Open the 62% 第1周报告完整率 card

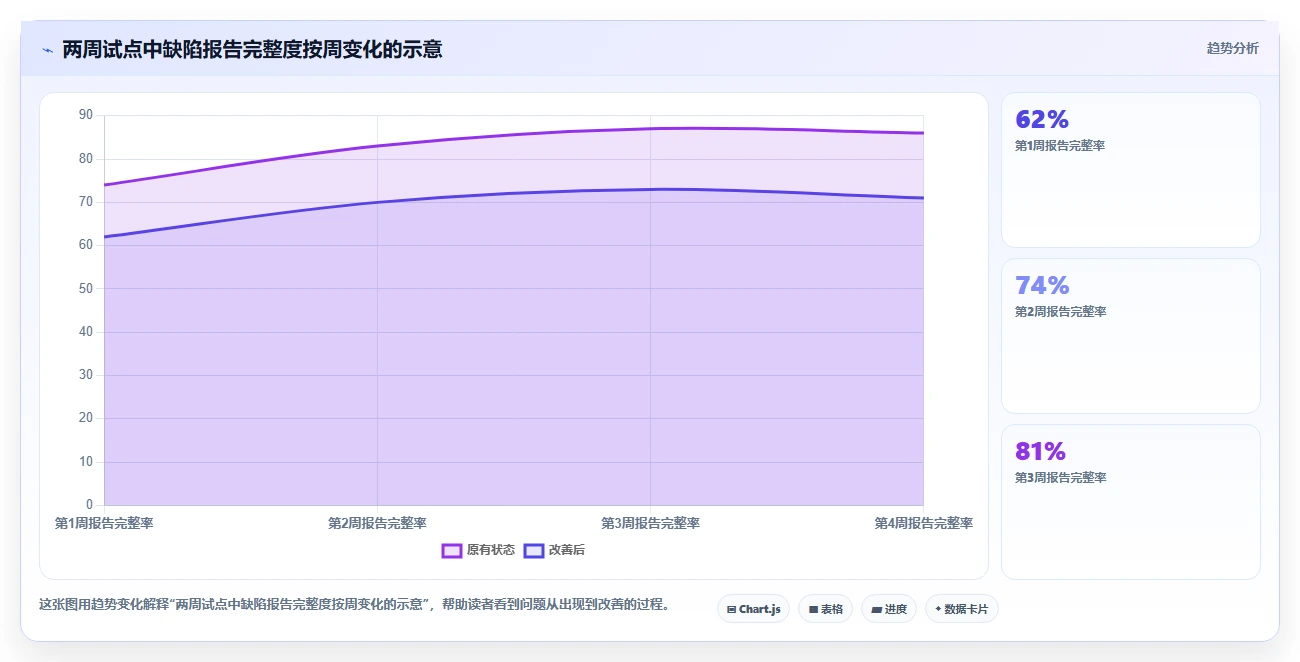click(x=1130, y=170)
